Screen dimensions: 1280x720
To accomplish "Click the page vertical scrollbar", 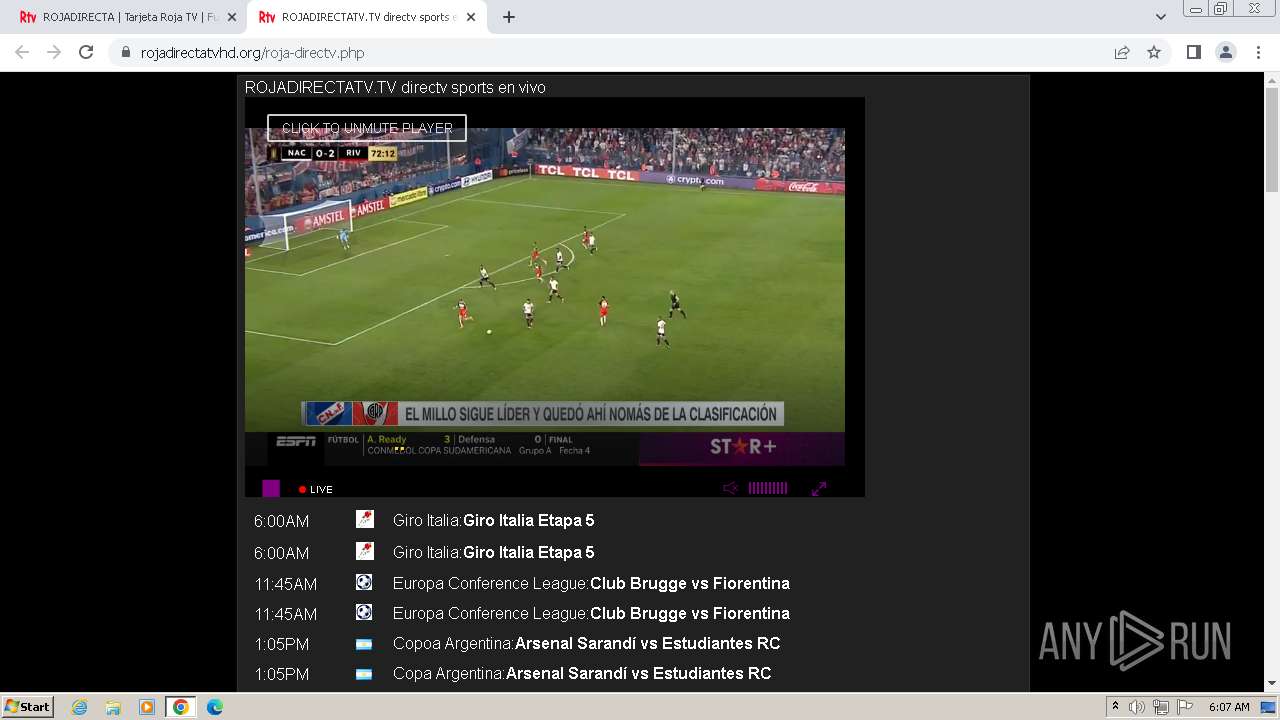I will pos(1272,140).
